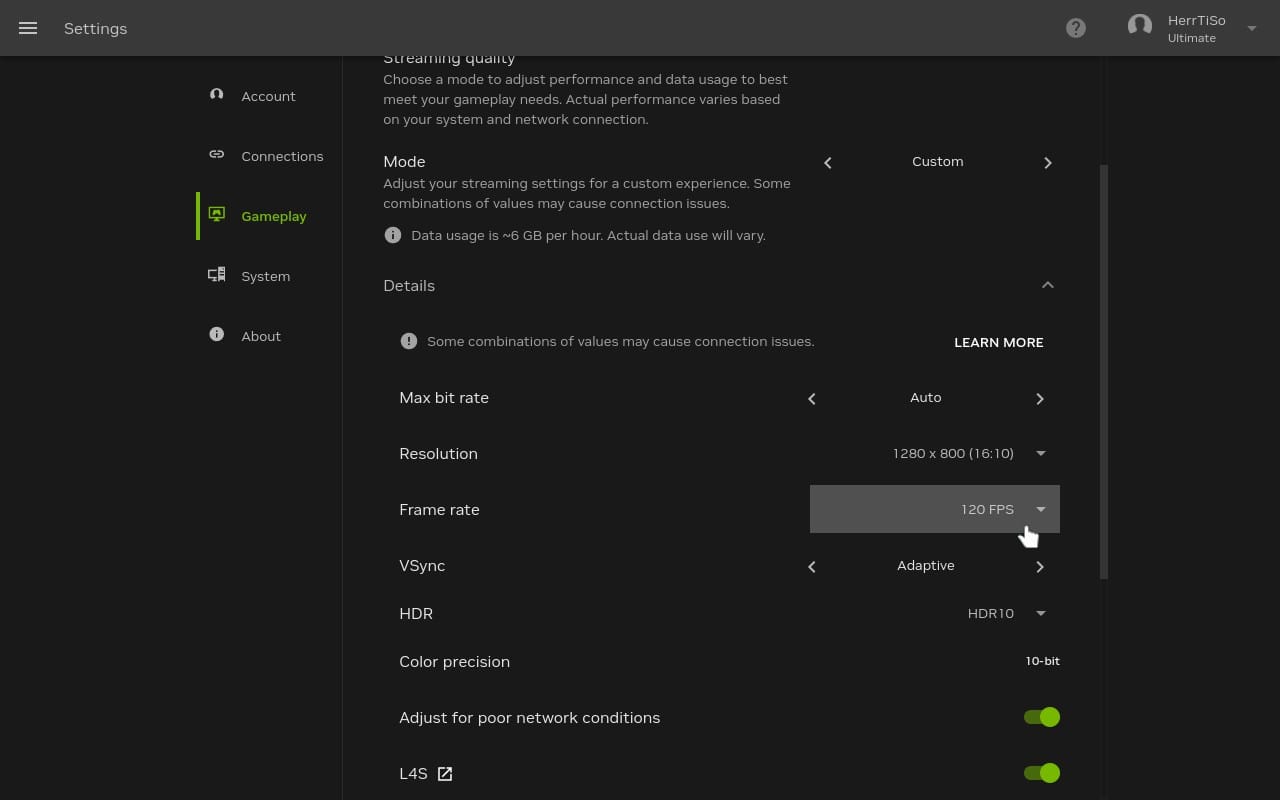Open the About settings page

(x=260, y=336)
